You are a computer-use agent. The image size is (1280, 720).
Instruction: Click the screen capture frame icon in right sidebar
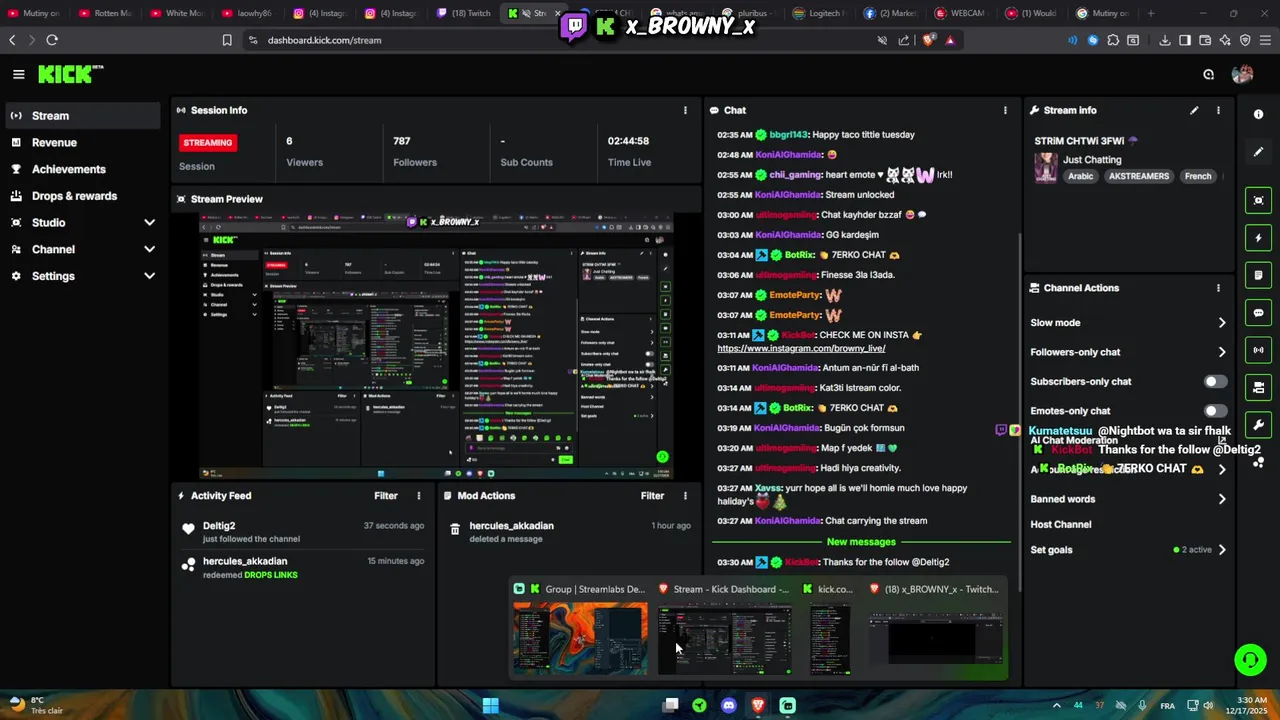pos(1258,200)
